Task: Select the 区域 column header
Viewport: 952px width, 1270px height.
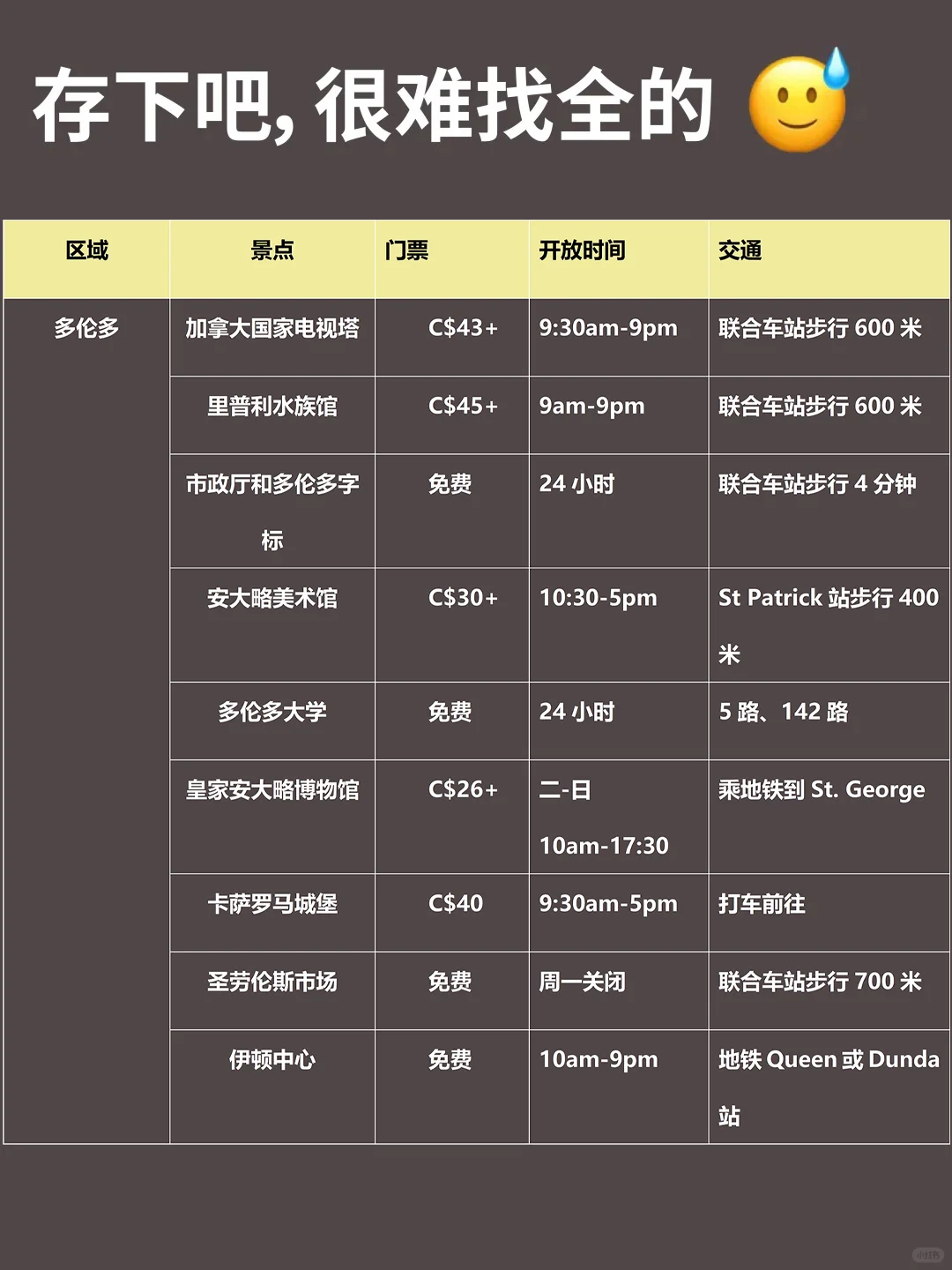Action: (x=86, y=251)
